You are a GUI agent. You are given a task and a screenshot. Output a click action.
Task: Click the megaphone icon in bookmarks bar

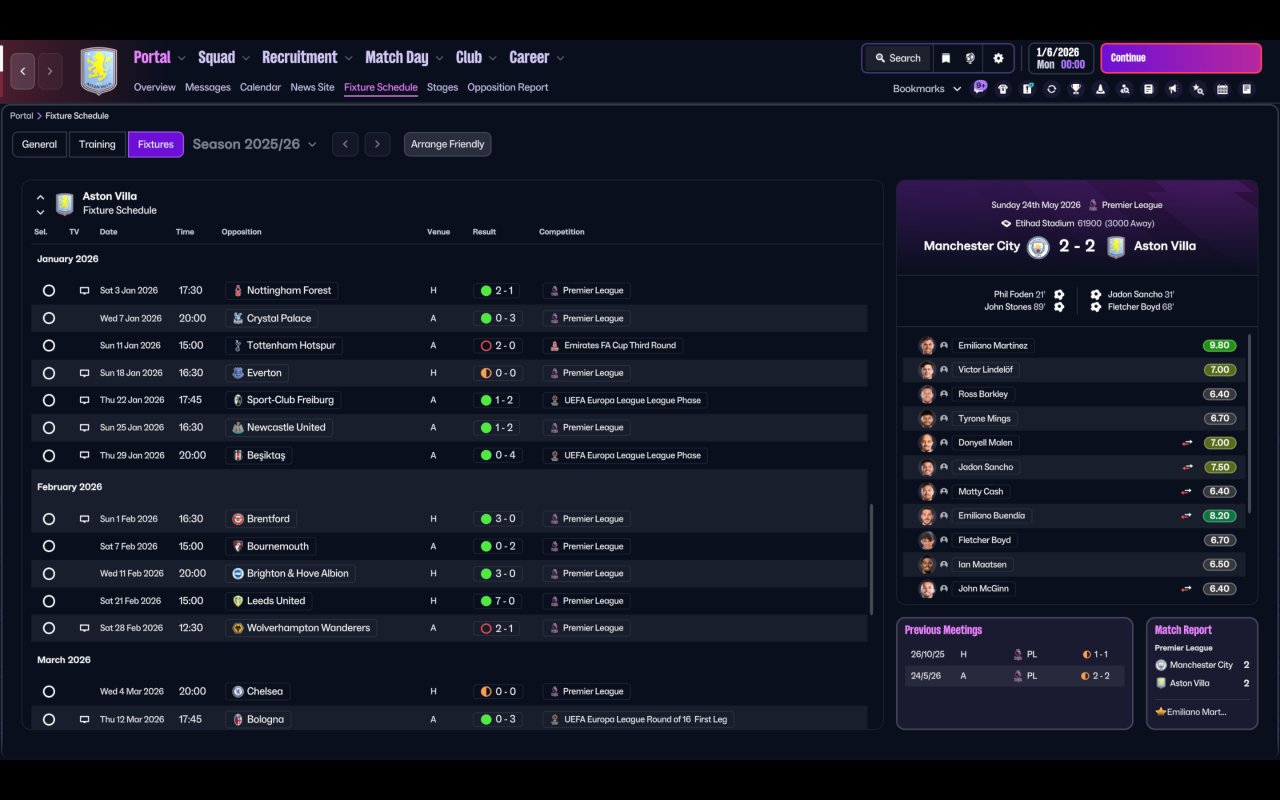1173,89
